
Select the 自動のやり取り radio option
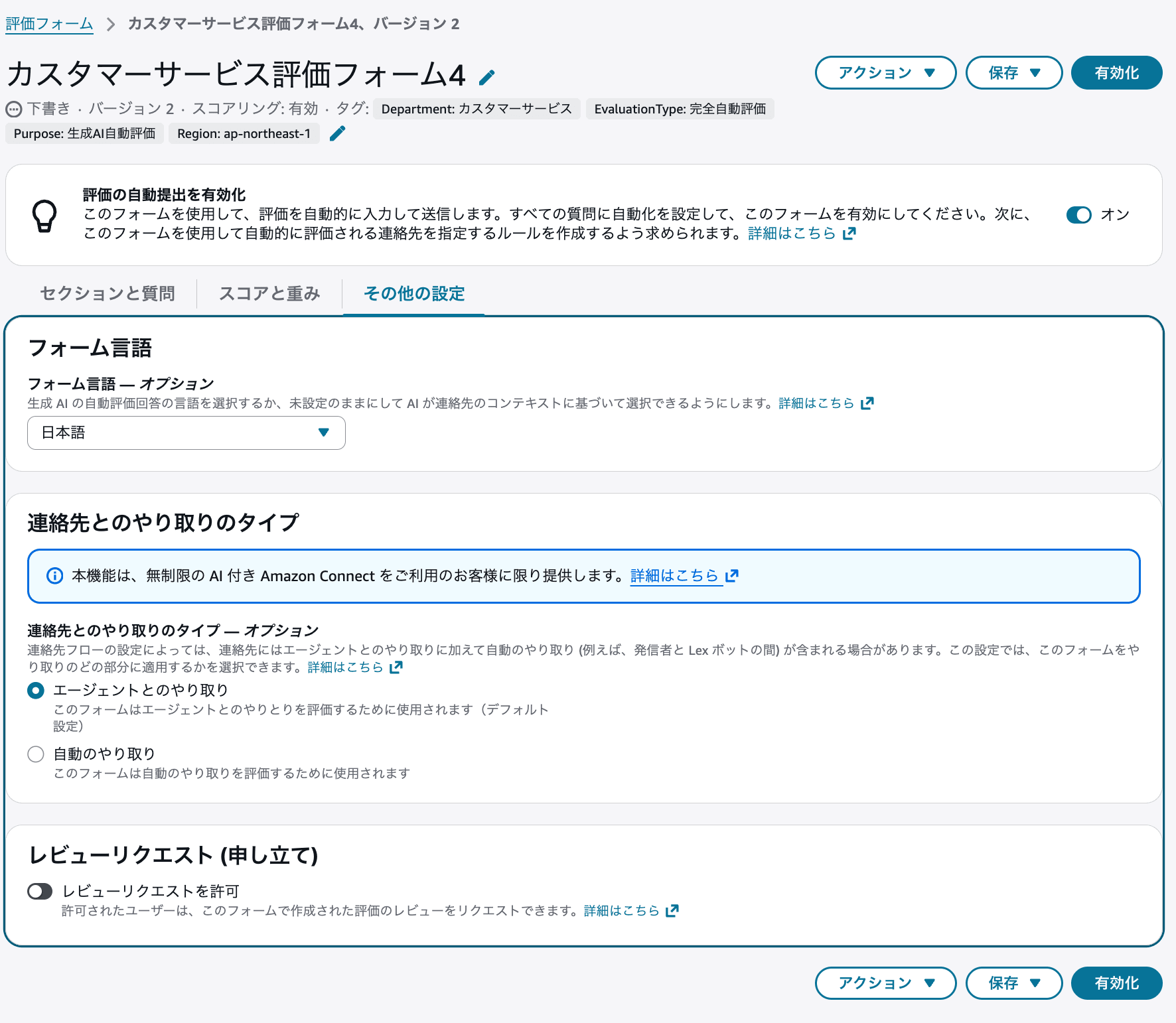point(36,754)
